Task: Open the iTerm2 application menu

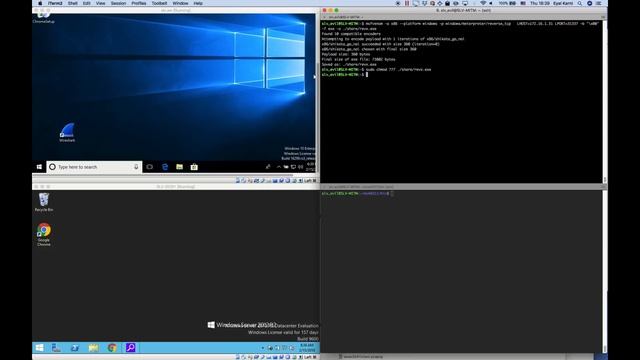Action: click(x=55, y=3)
